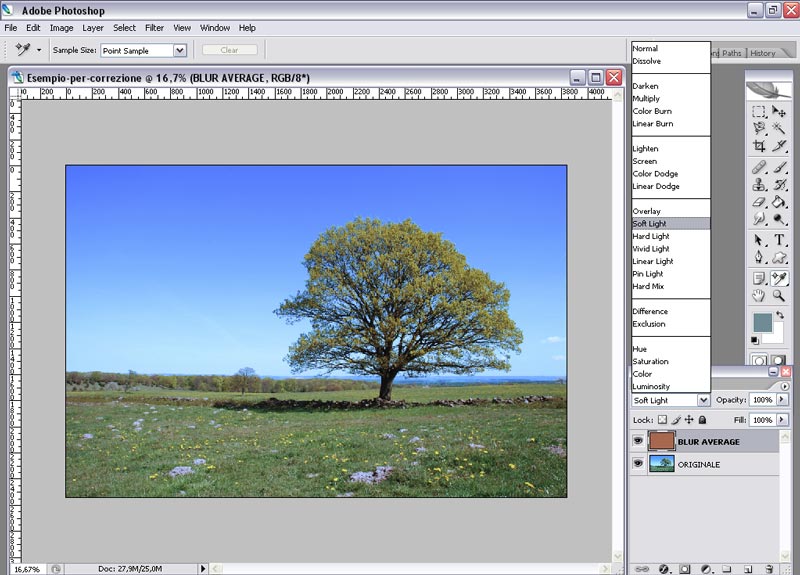The image size is (800, 575).
Task: Expand the Opacity slider arrow
Action: click(783, 400)
